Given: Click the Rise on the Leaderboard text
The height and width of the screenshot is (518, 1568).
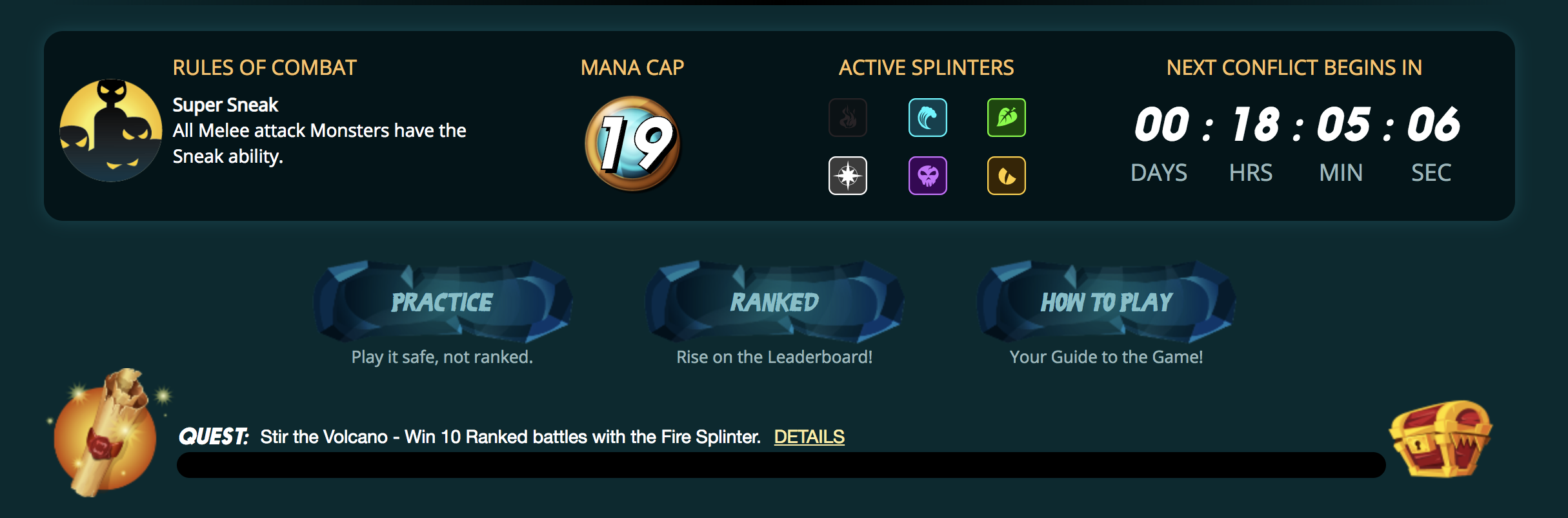Looking at the screenshot, I should (x=774, y=355).
